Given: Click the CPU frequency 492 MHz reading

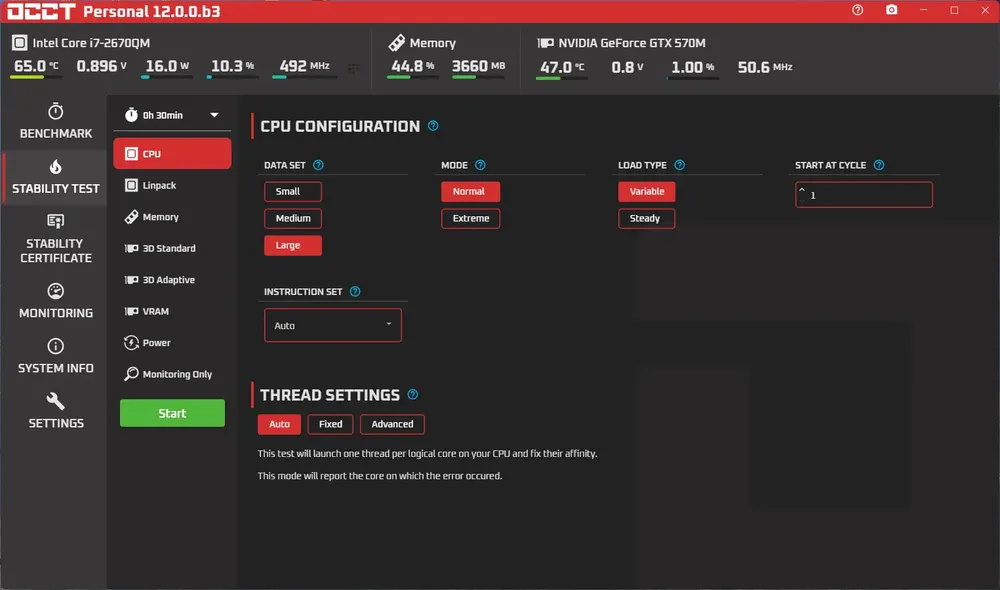Looking at the screenshot, I should coord(304,66).
